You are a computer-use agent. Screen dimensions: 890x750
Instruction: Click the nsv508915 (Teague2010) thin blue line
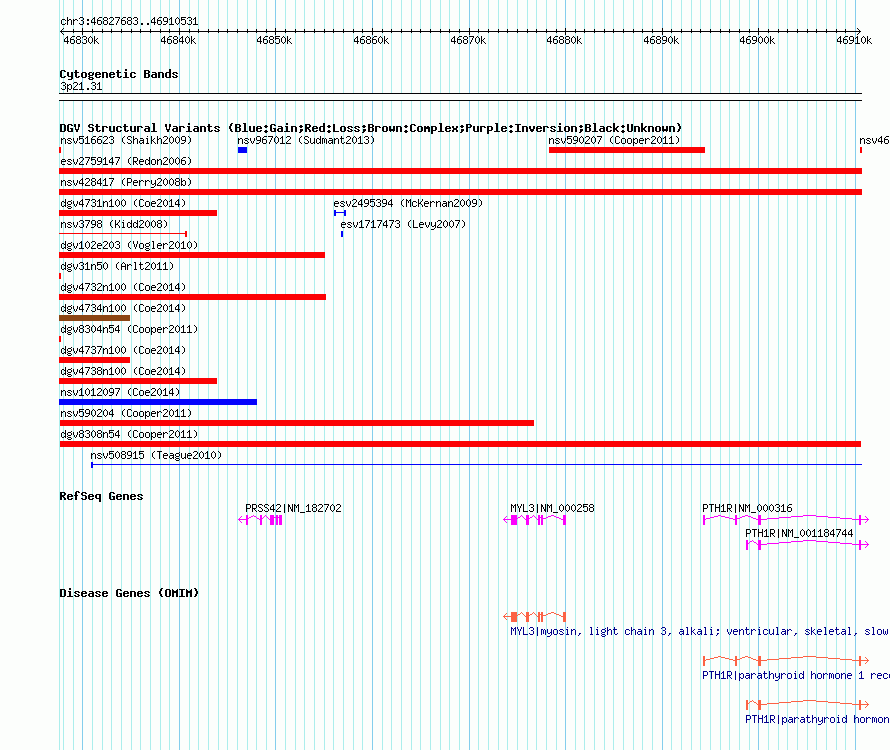(x=476, y=465)
